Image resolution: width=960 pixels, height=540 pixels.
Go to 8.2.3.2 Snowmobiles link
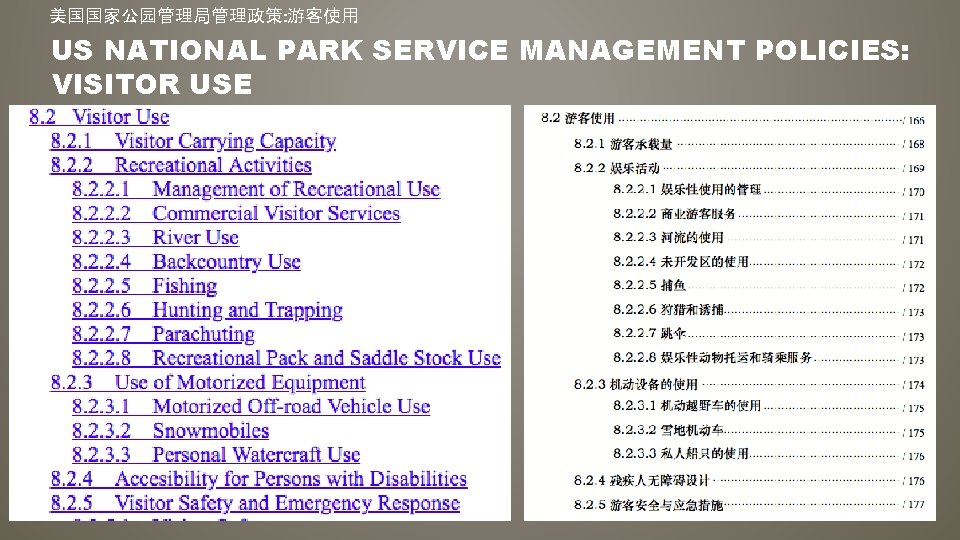click(170, 431)
